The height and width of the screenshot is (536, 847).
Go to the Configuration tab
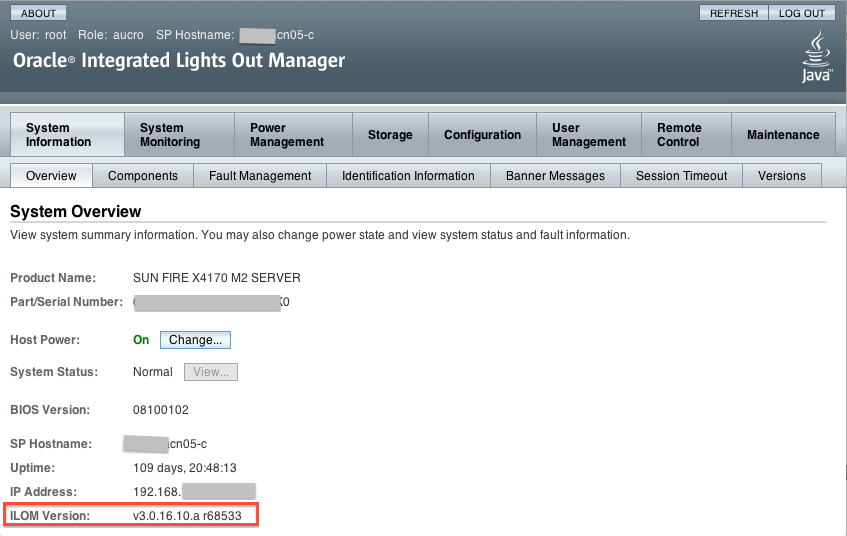(x=482, y=135)
